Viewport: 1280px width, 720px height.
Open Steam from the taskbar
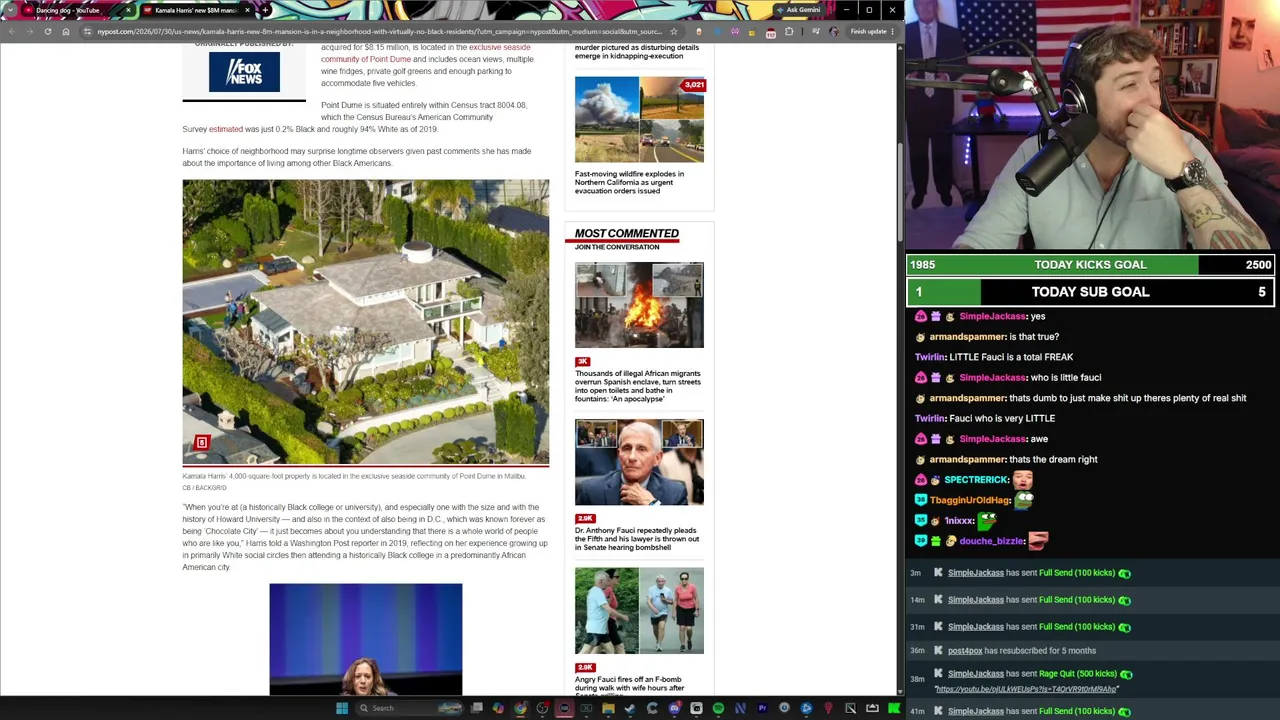[x=630, y=709]
